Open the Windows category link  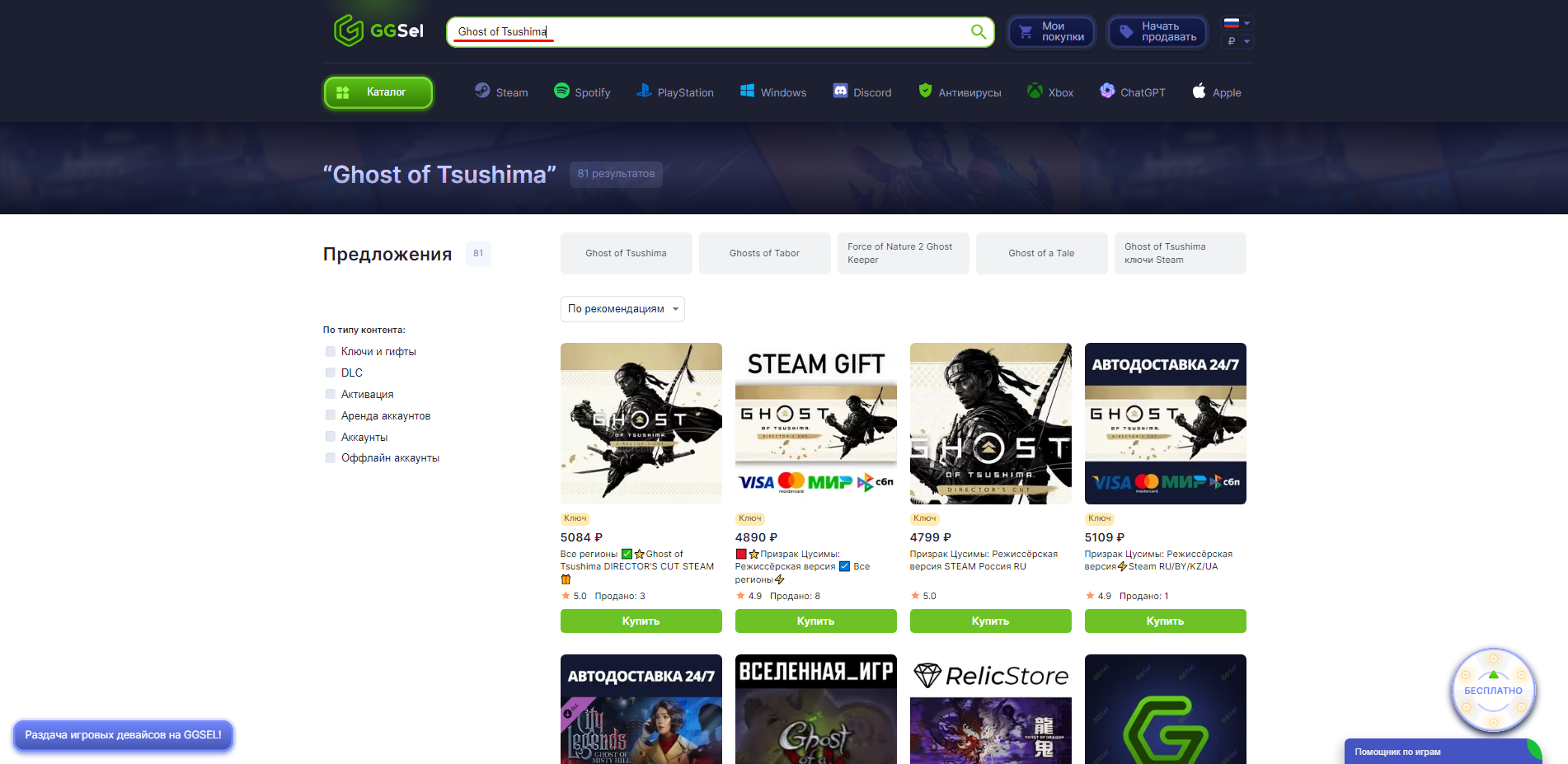(773, 92)
